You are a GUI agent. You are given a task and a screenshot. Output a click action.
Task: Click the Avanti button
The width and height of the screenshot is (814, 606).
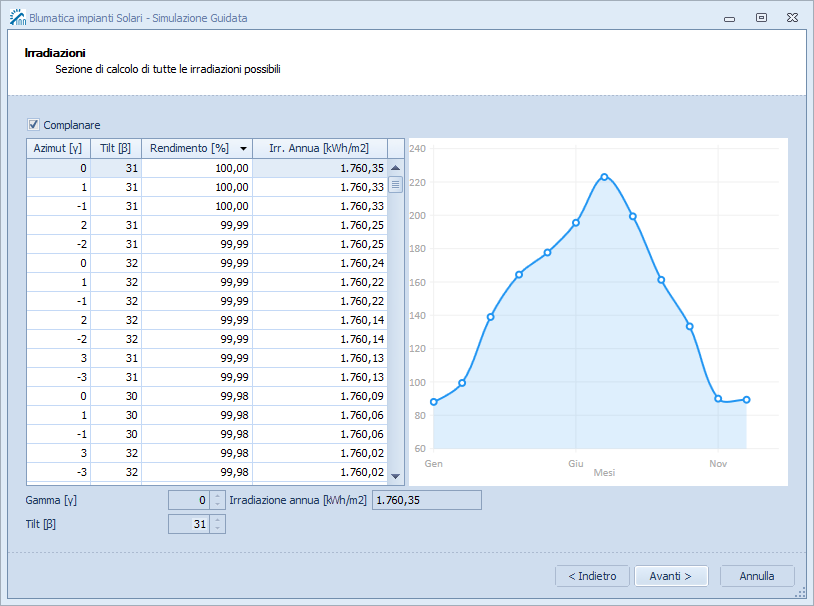tap(671, 576)
